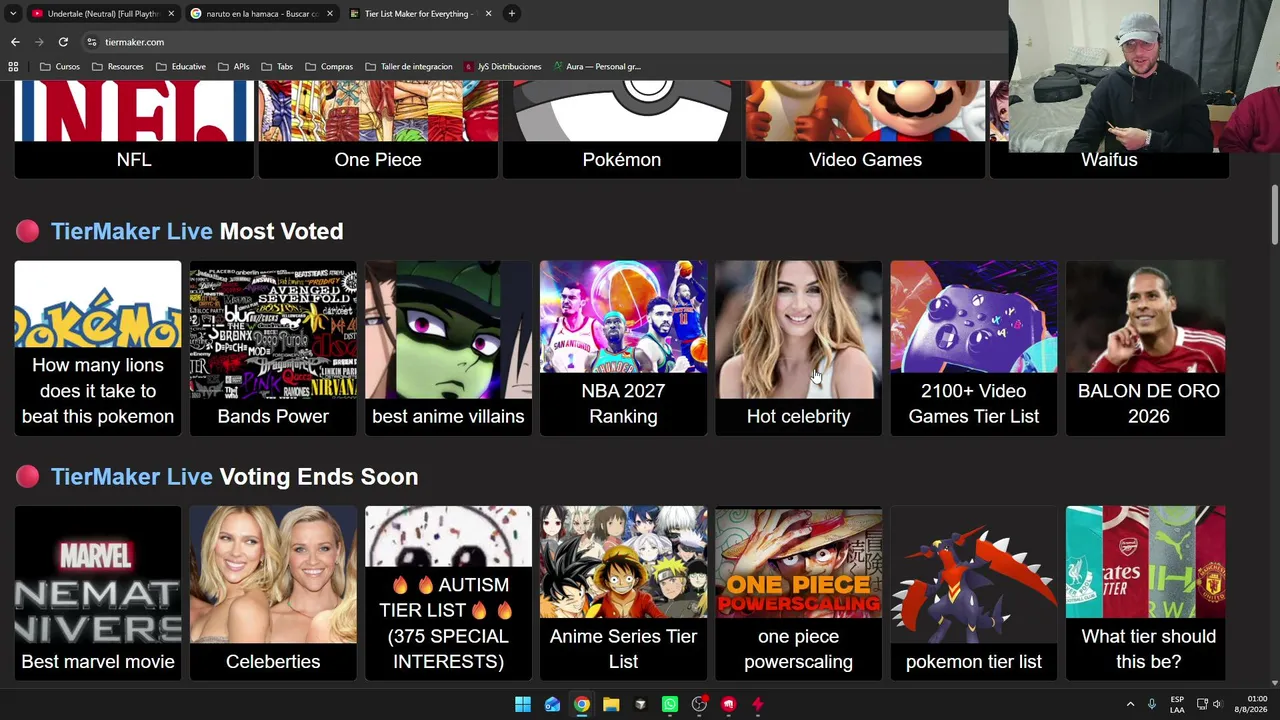
Task: Open the one piece powerscaling tier list
Action: point(799,593)
